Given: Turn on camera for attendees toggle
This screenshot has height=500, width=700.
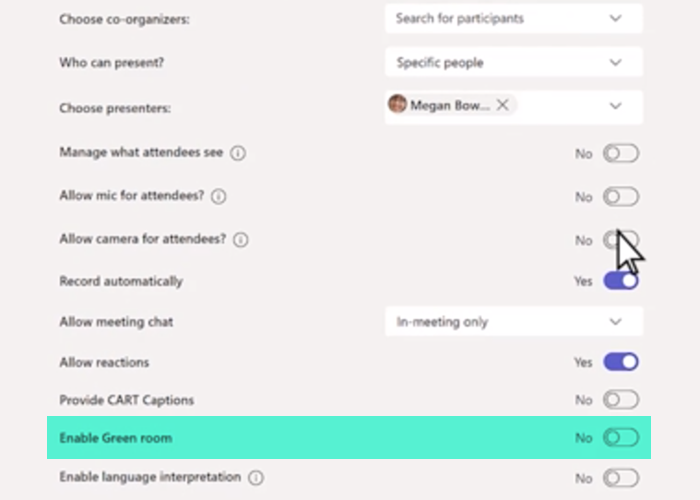Looking at the screenshot, I should point(620,240).
